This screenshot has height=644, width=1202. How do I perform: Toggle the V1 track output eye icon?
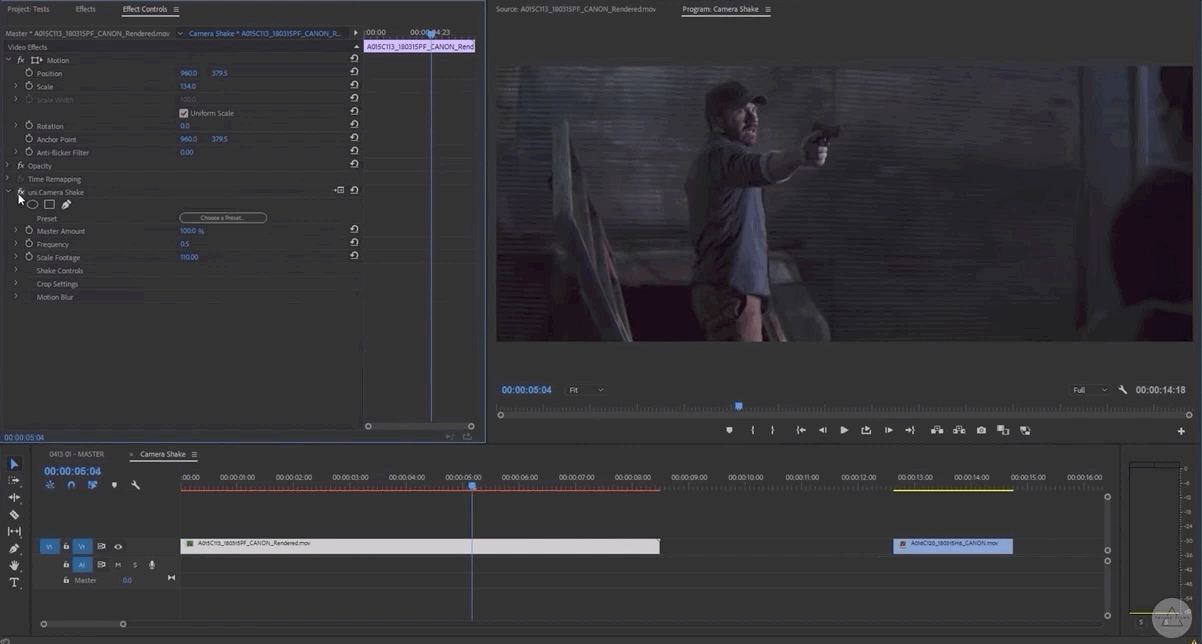coord(118,547)
